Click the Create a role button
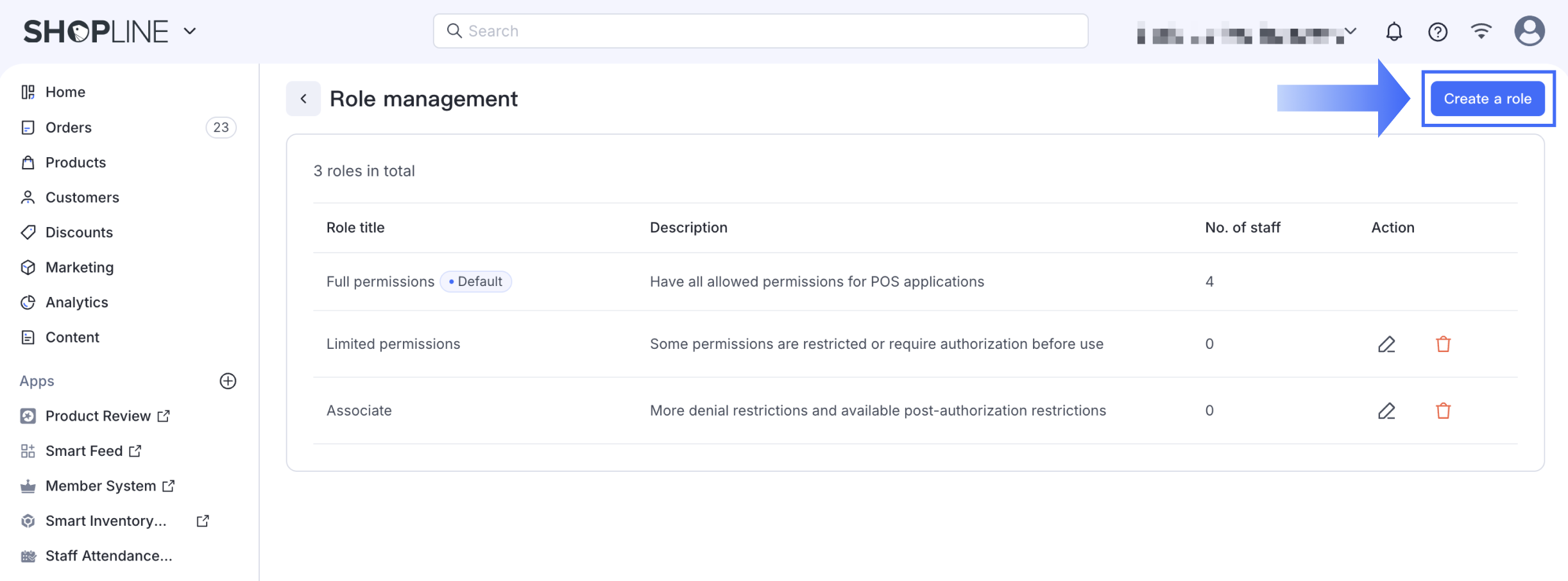The width and height of the screenshot is (1568, 581). pos(1487,99)
